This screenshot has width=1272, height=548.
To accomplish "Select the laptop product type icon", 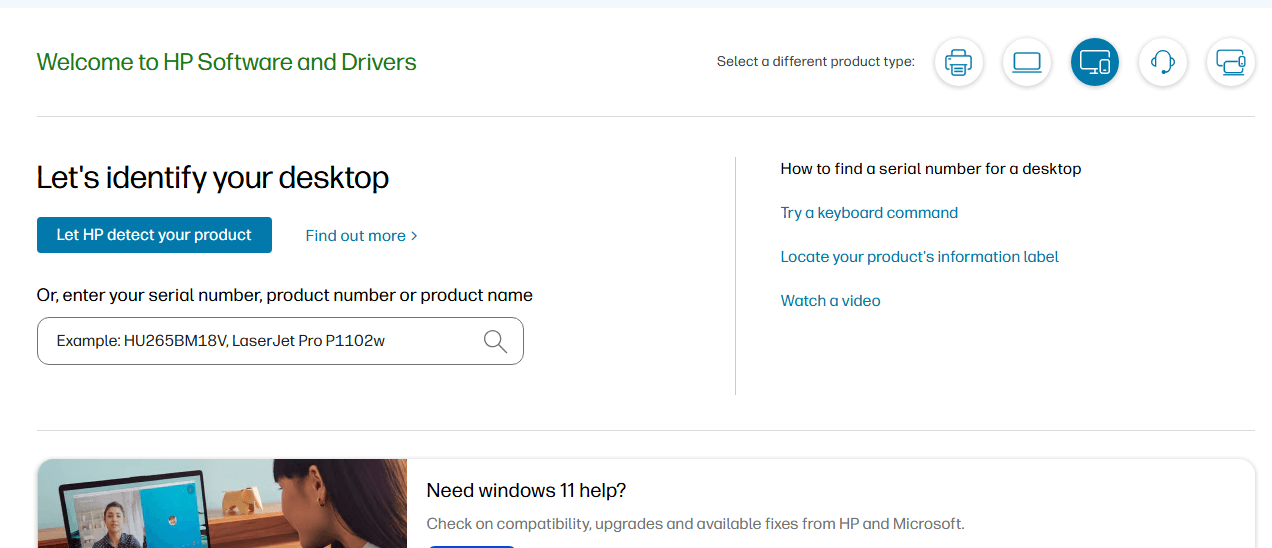I will tap(1027, 62).
